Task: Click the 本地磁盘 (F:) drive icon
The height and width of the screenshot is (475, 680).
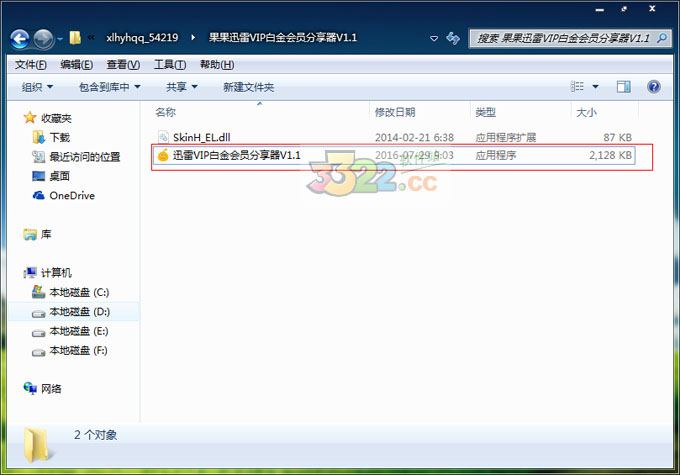Action: click(39, 352)
